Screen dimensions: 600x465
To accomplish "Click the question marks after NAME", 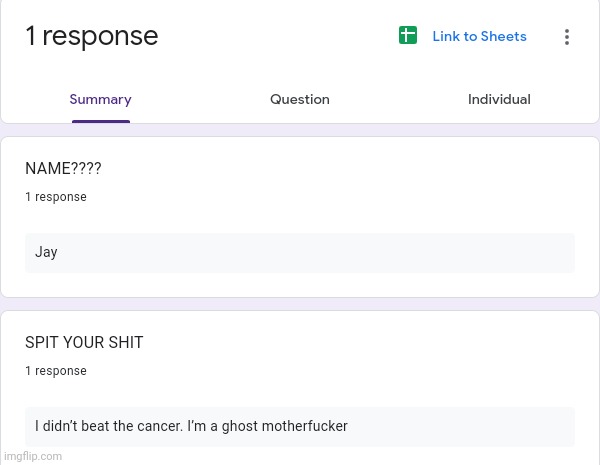I will pyautogui.click(x=86, y=169).
